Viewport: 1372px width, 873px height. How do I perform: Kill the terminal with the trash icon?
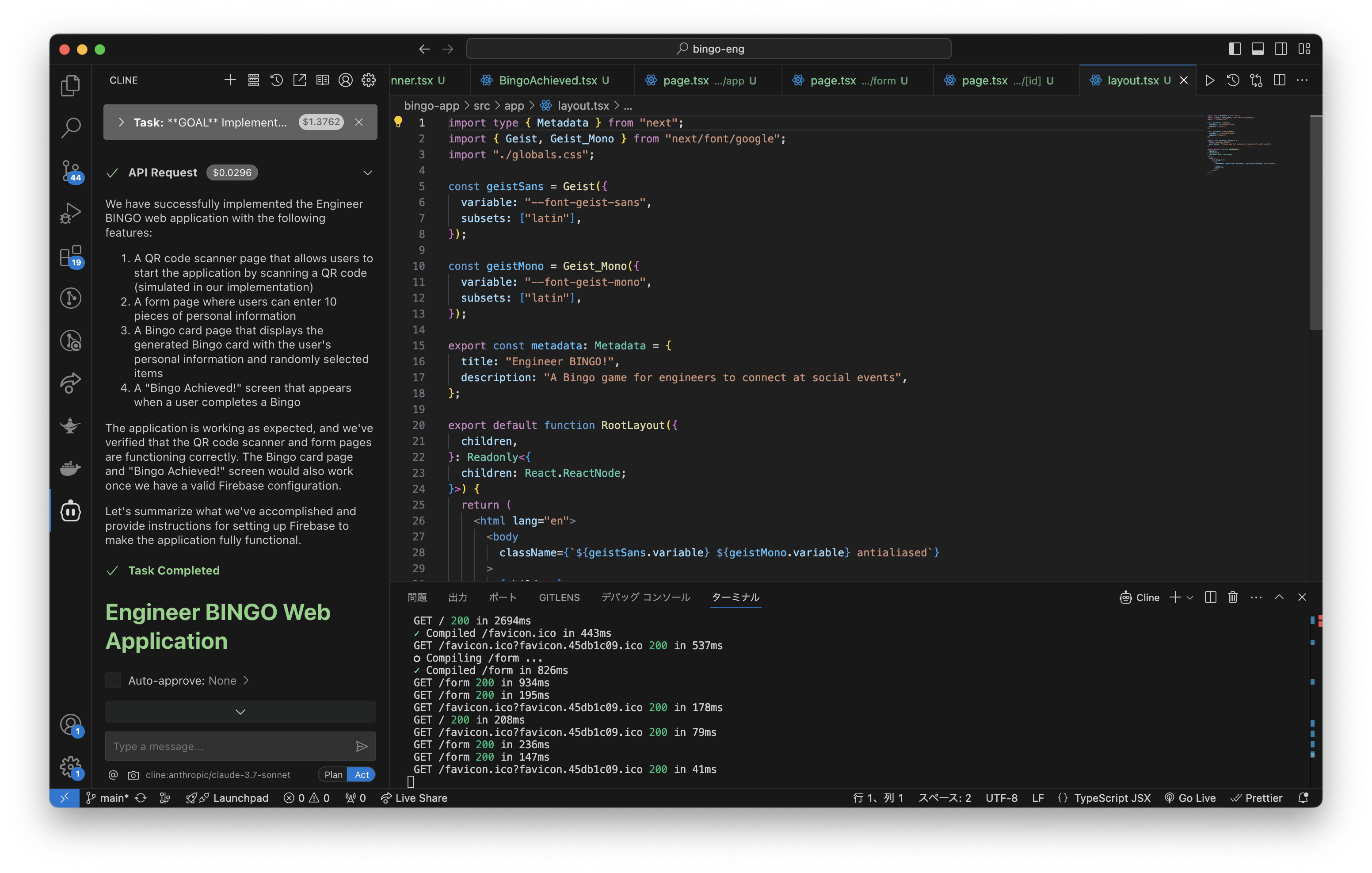(1232, 597)
